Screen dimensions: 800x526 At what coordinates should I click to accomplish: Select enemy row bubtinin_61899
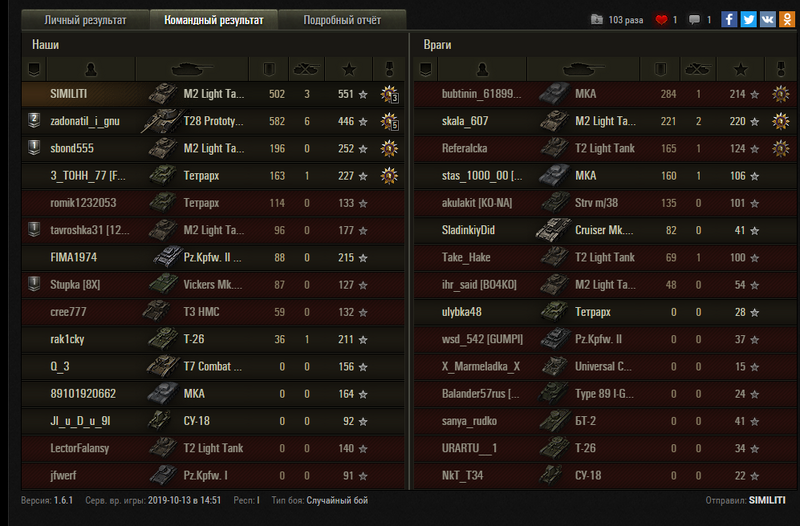pos(605,94)
